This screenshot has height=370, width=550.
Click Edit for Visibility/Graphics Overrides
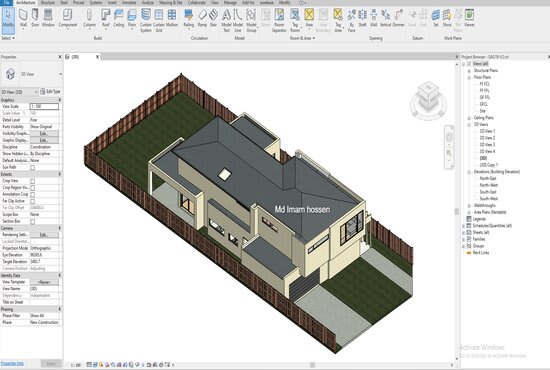pos(44,134)
